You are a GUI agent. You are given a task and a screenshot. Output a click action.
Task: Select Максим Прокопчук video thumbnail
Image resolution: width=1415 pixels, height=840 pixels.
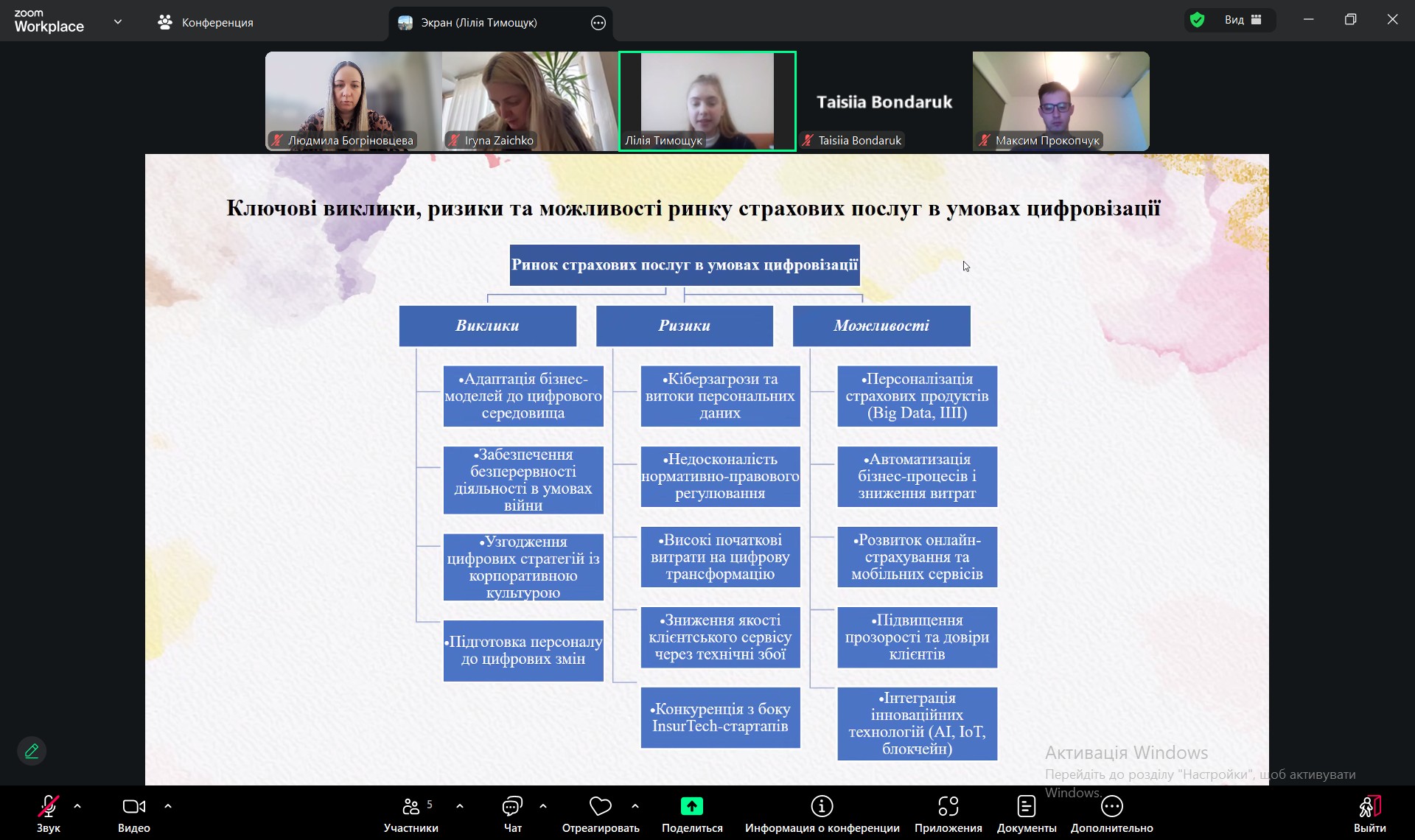click(1061, 101)
